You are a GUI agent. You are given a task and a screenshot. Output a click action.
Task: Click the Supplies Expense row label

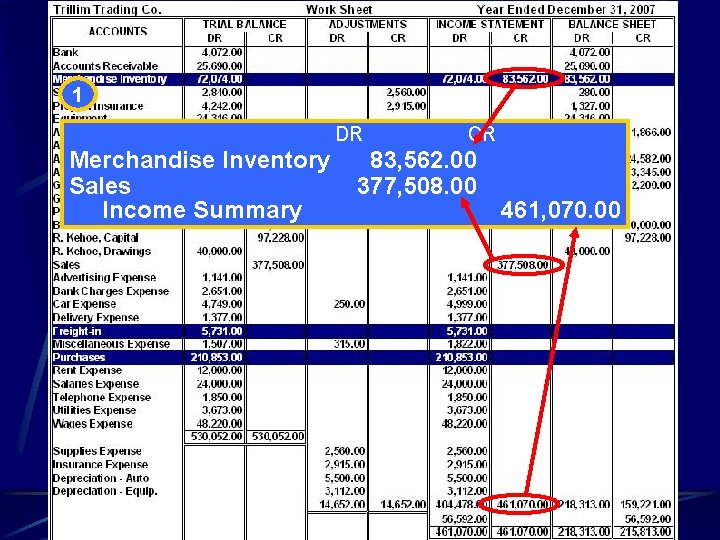[97, 451]
